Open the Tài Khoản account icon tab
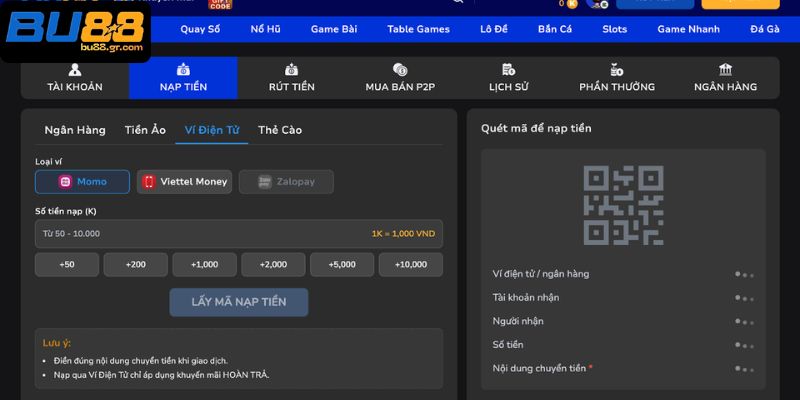The image size is (800, 400). pyautogui.click(x=75, y=70)
